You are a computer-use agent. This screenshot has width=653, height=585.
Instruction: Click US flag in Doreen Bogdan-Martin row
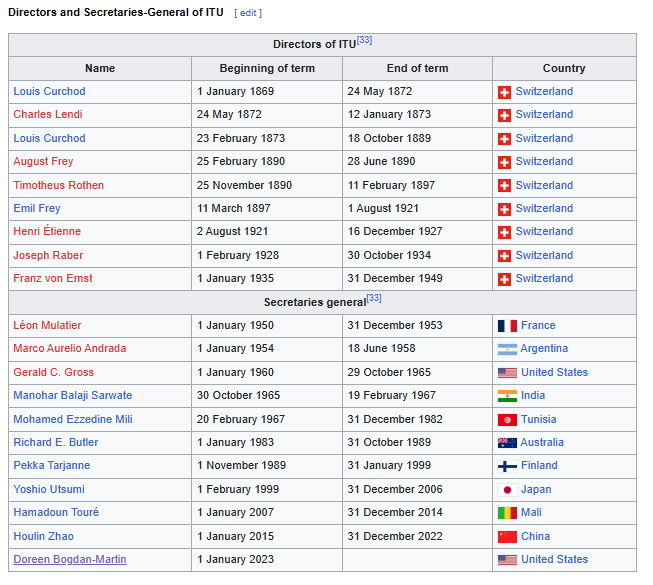(x=507, y=560)
